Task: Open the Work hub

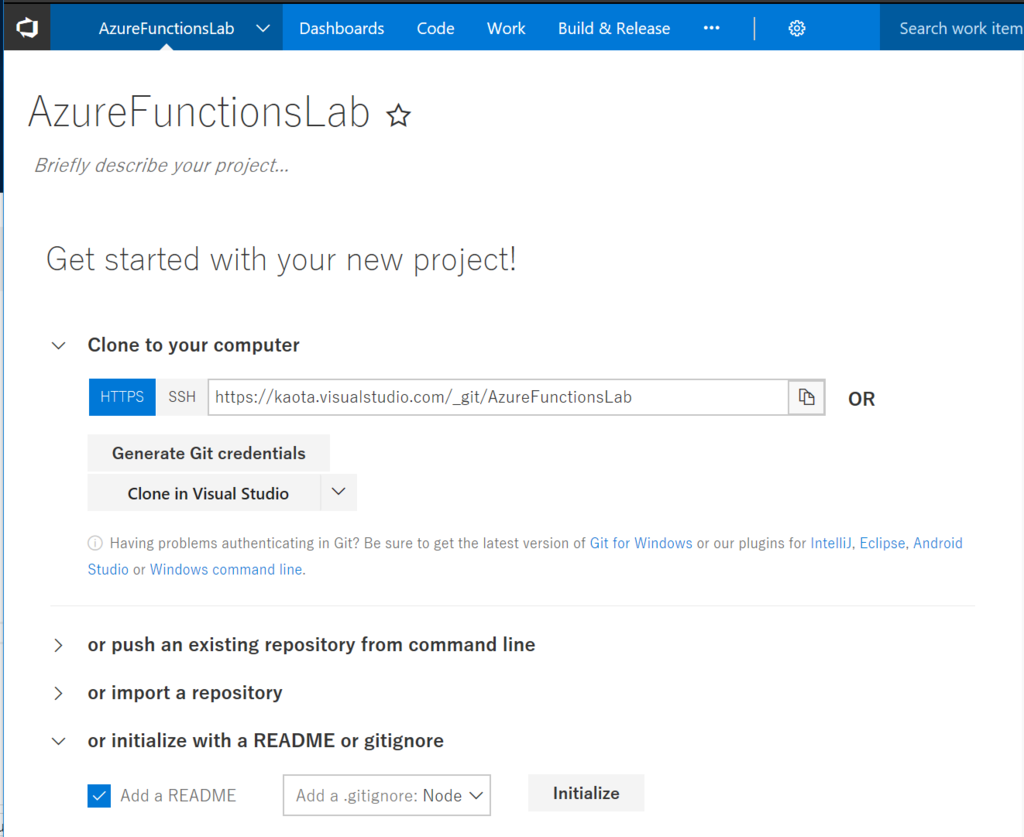Action: [506, 28]
